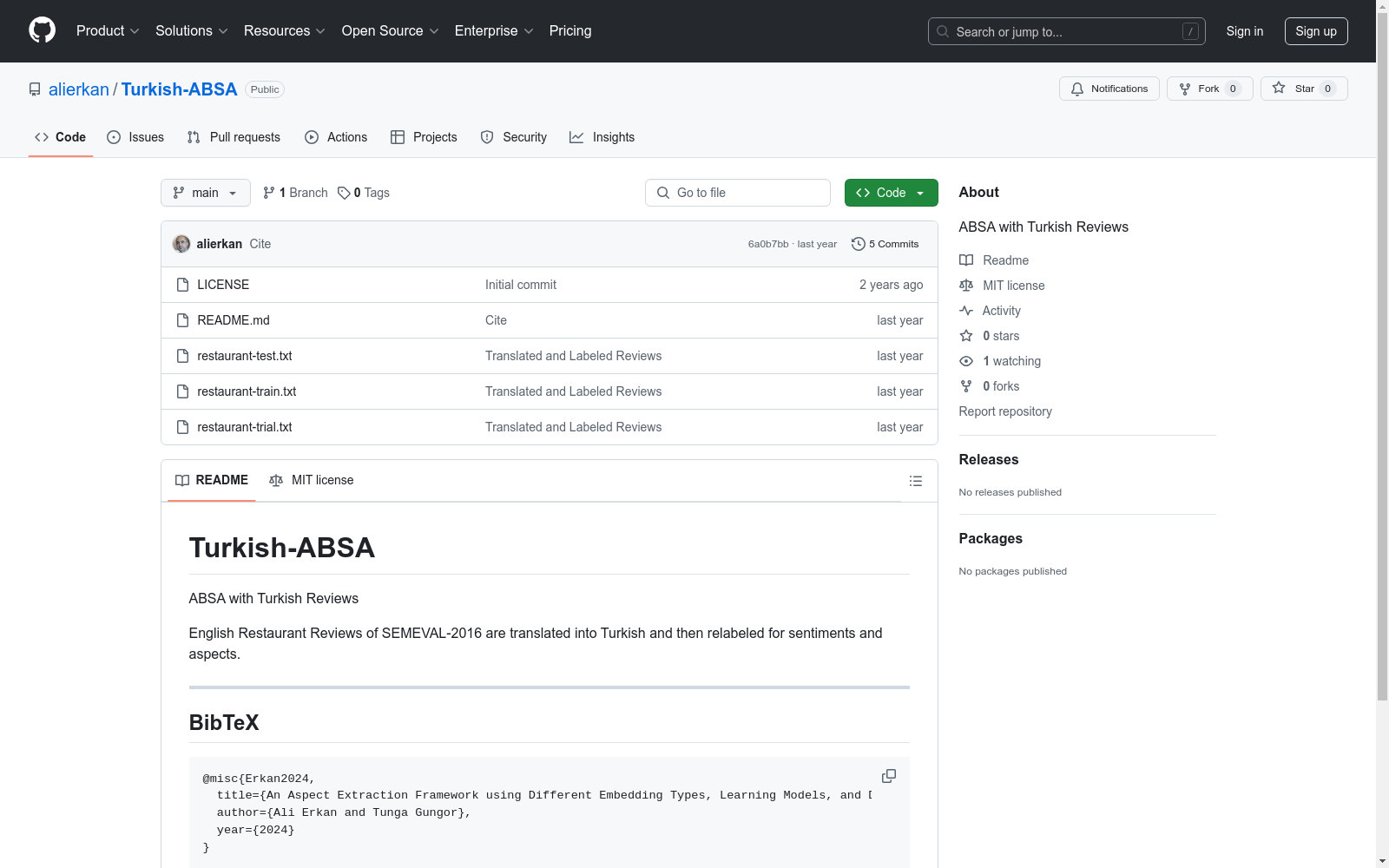Copy the BibTeX code block
The image size is (1389, 868).
889,776
